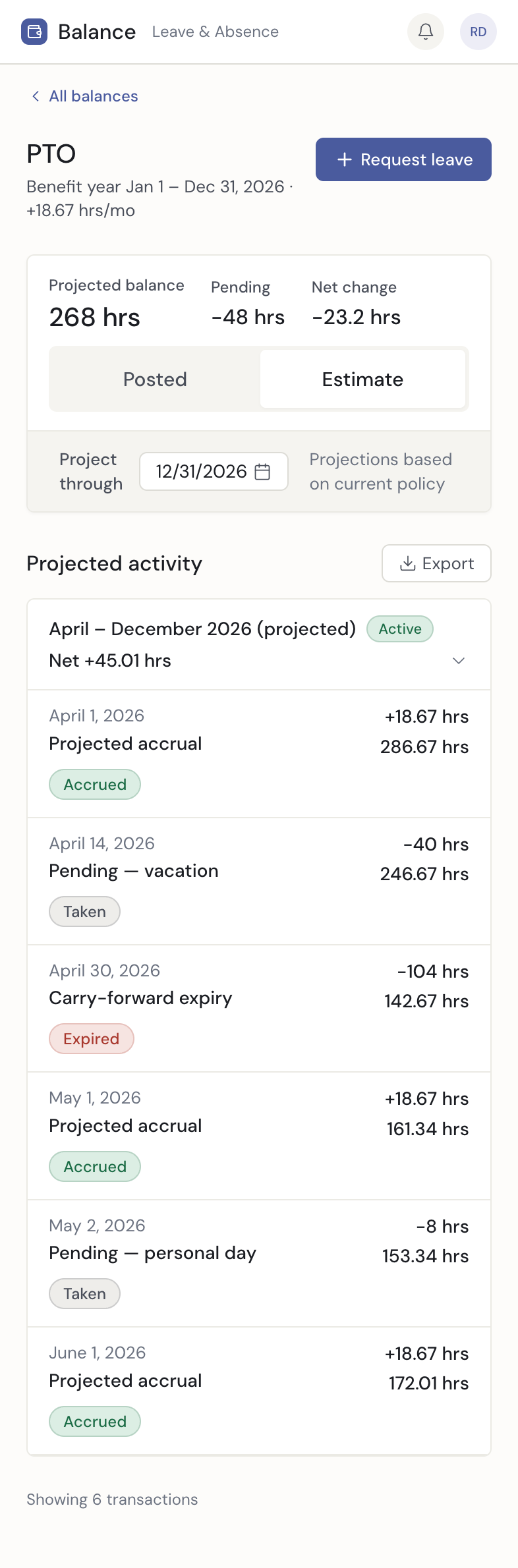Click the plus icon on Request leave
518x1568 pixels.
click(345, 159)
